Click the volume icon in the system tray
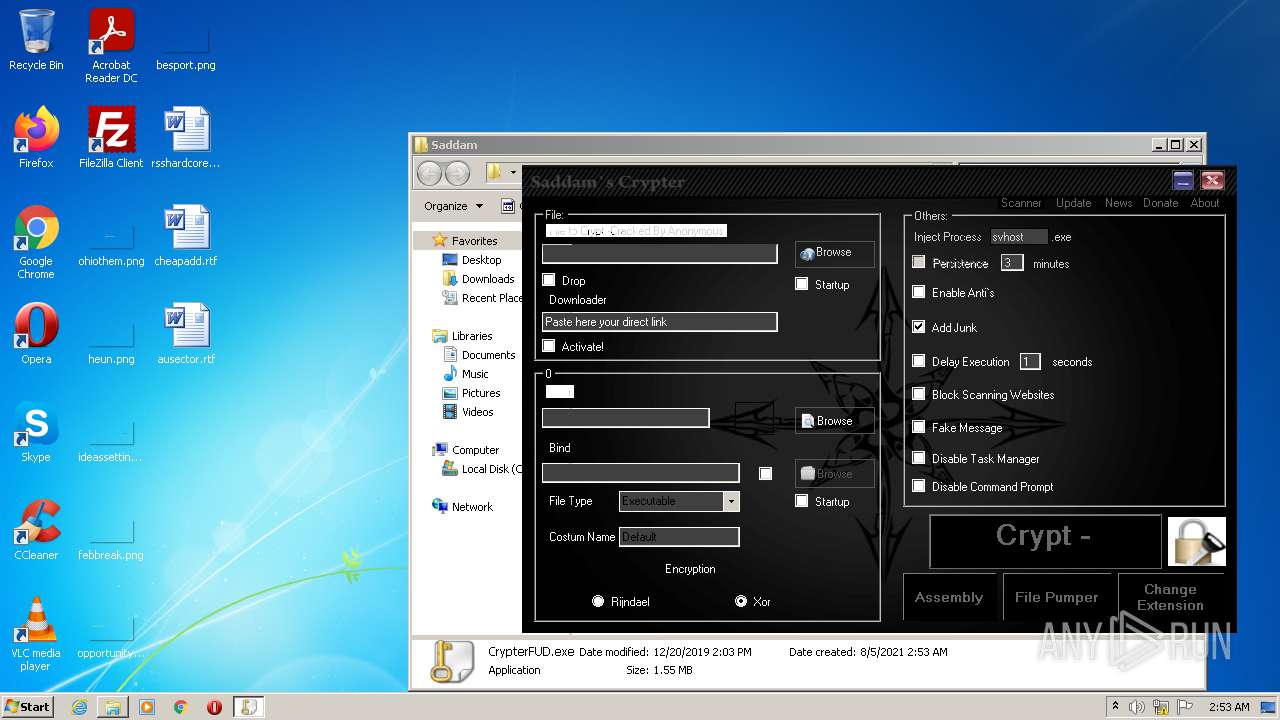 [1137, 707]
